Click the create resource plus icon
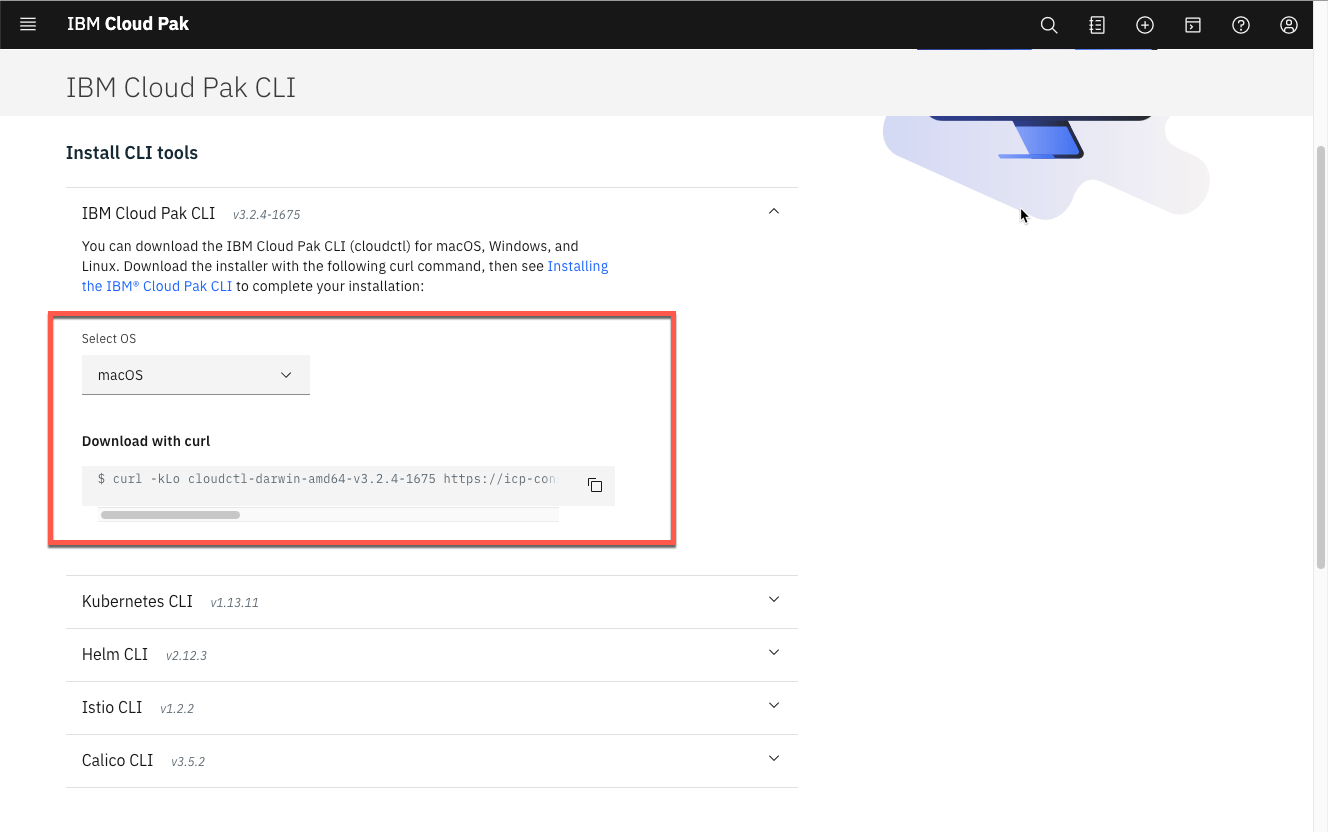1328x832 pixels. click(1145, 25)
